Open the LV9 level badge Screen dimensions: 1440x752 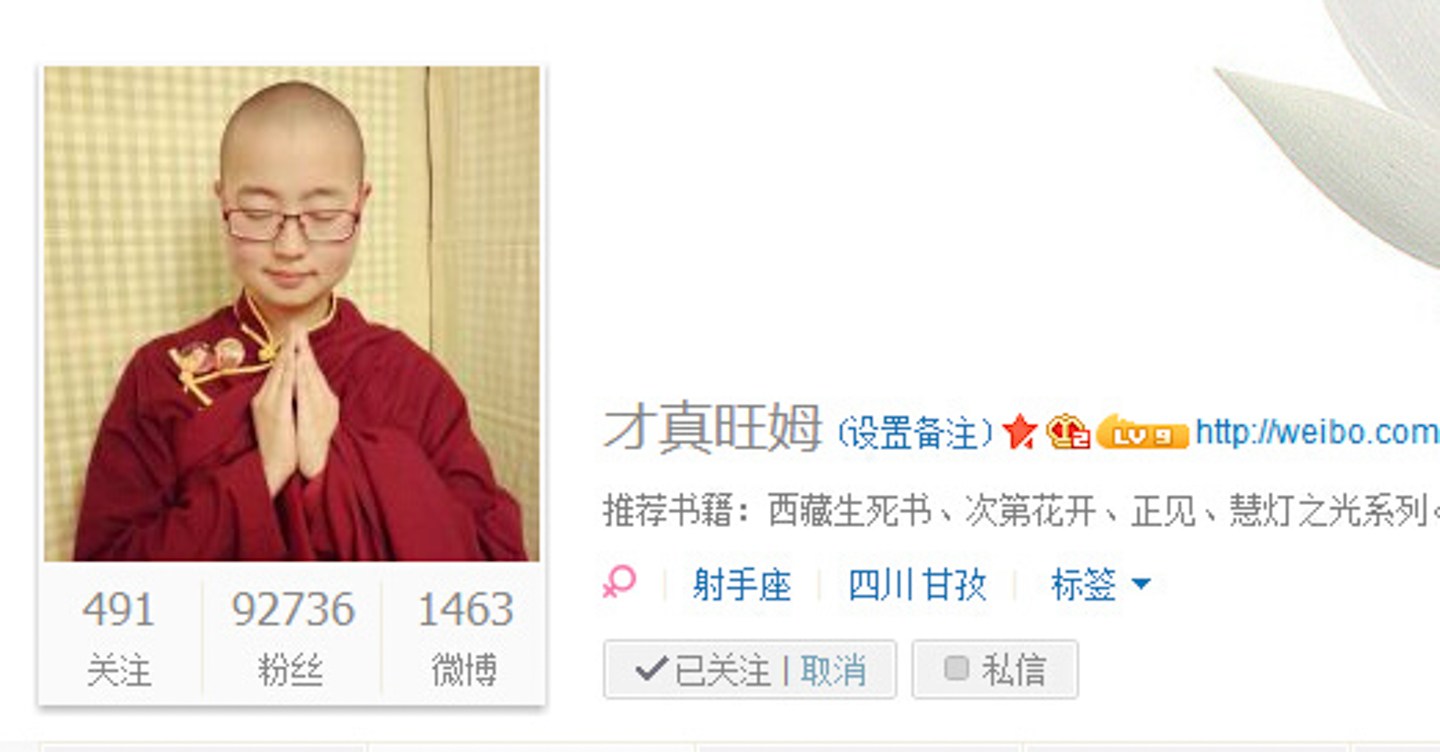(1142, 432)
